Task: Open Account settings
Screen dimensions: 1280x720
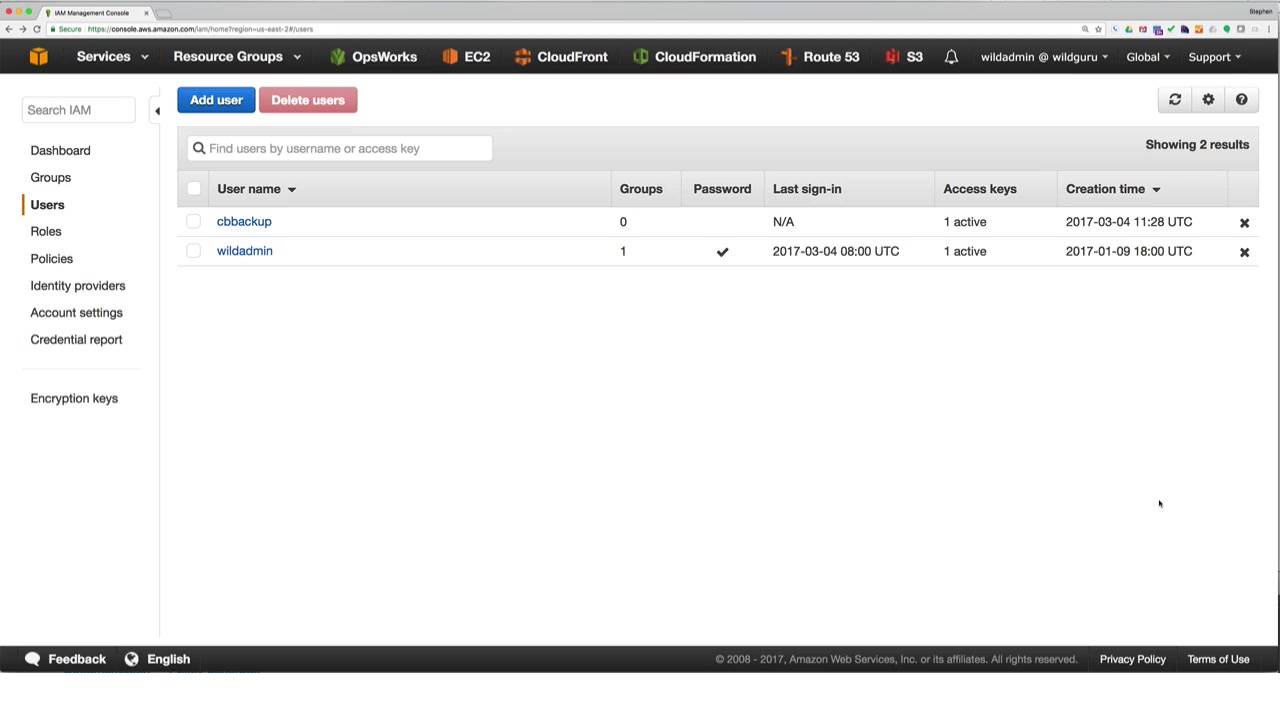Action: (x=76, y=313)
